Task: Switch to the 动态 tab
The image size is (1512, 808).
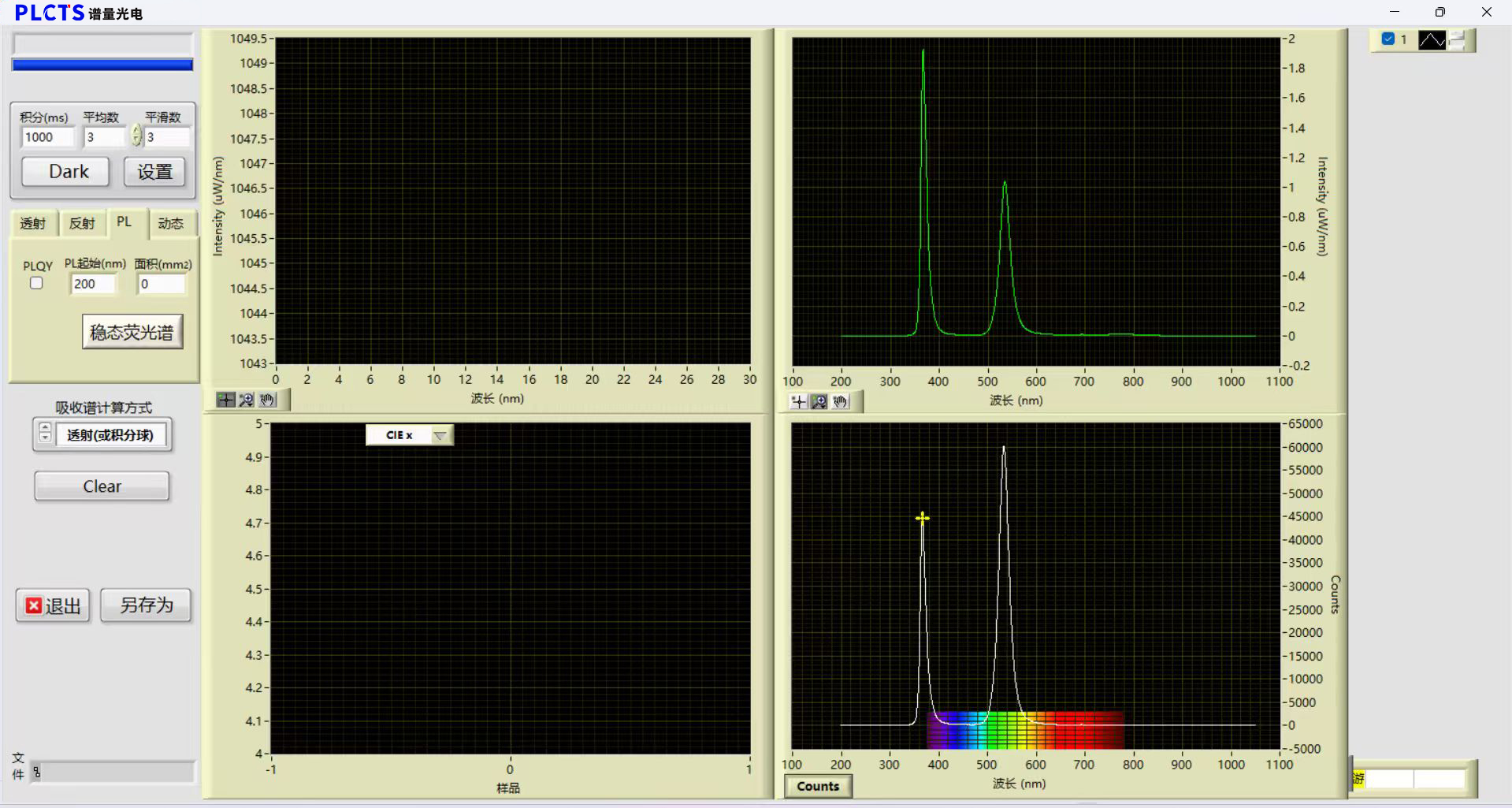Action: click(170, 224)
